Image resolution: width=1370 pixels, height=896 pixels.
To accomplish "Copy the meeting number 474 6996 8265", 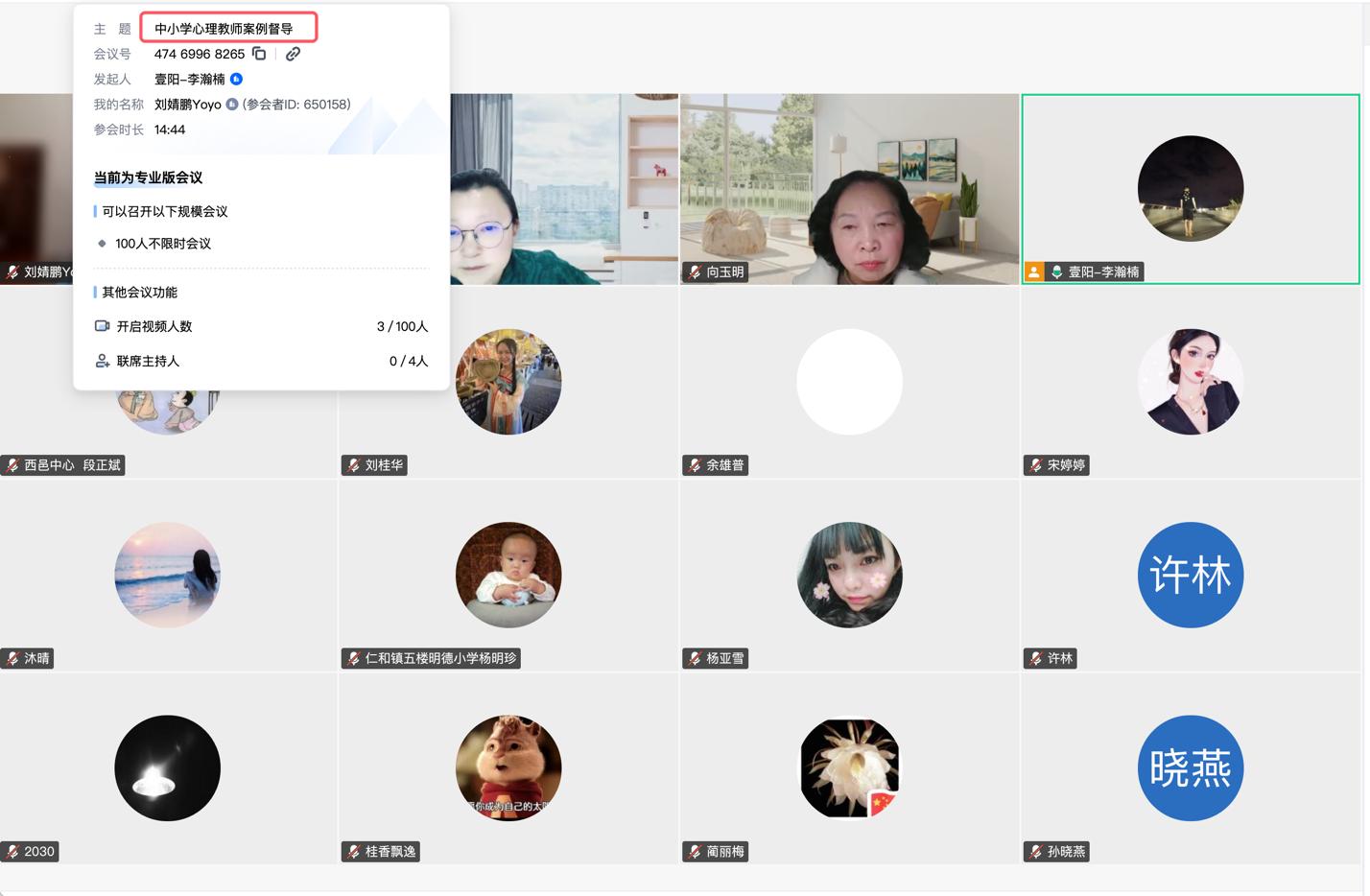I will point(259,54).
